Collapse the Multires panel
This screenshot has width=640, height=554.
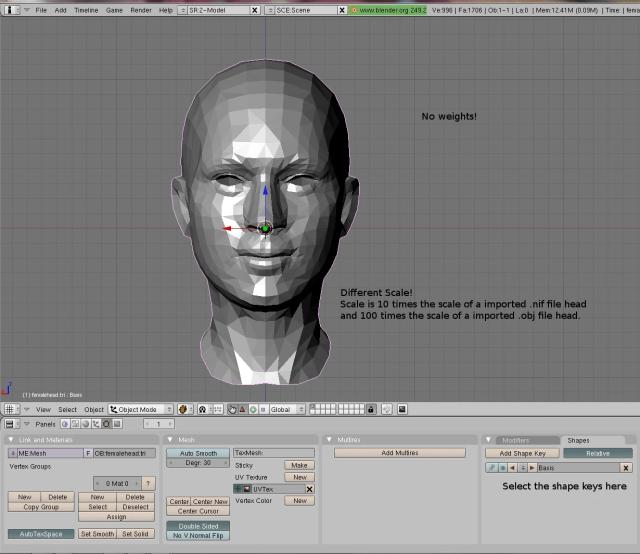[x=329, y=440]
